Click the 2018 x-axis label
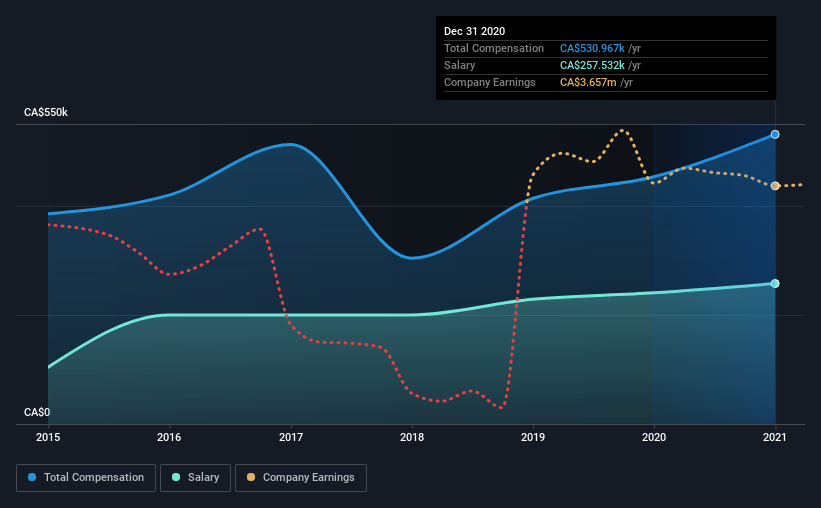 (412, 437)
